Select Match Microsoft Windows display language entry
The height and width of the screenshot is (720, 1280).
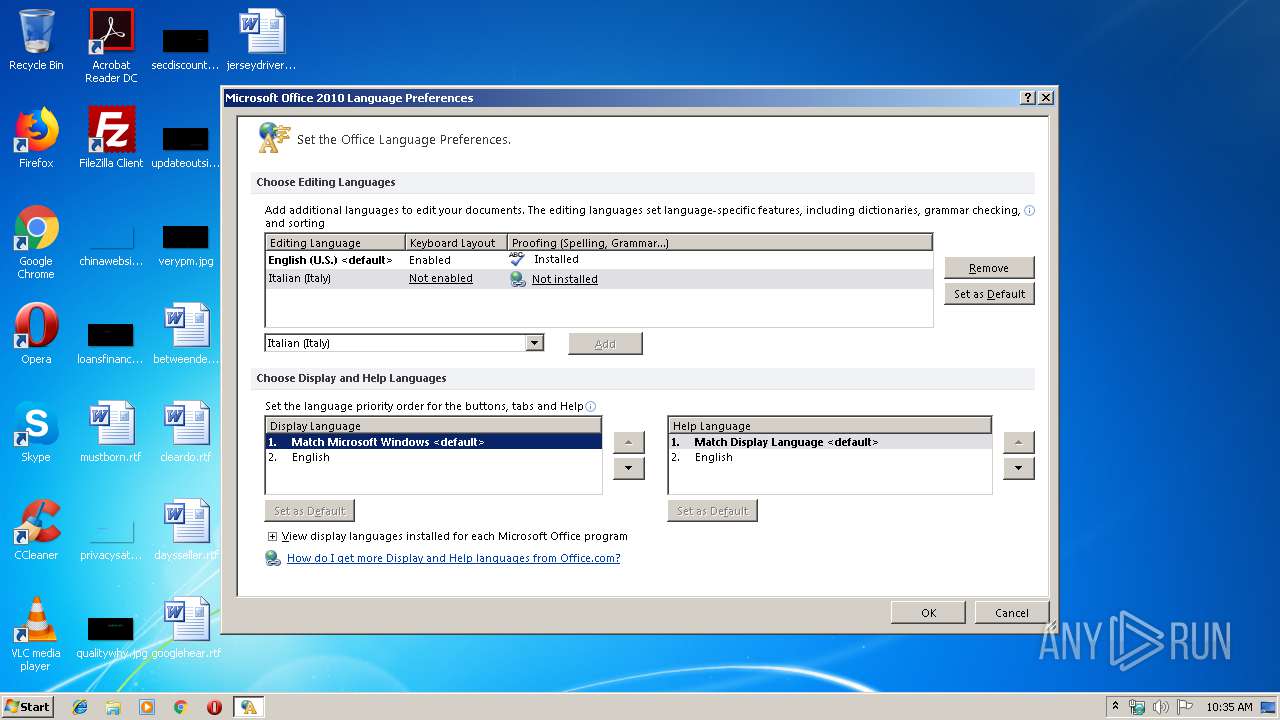(x=433, y=442)
